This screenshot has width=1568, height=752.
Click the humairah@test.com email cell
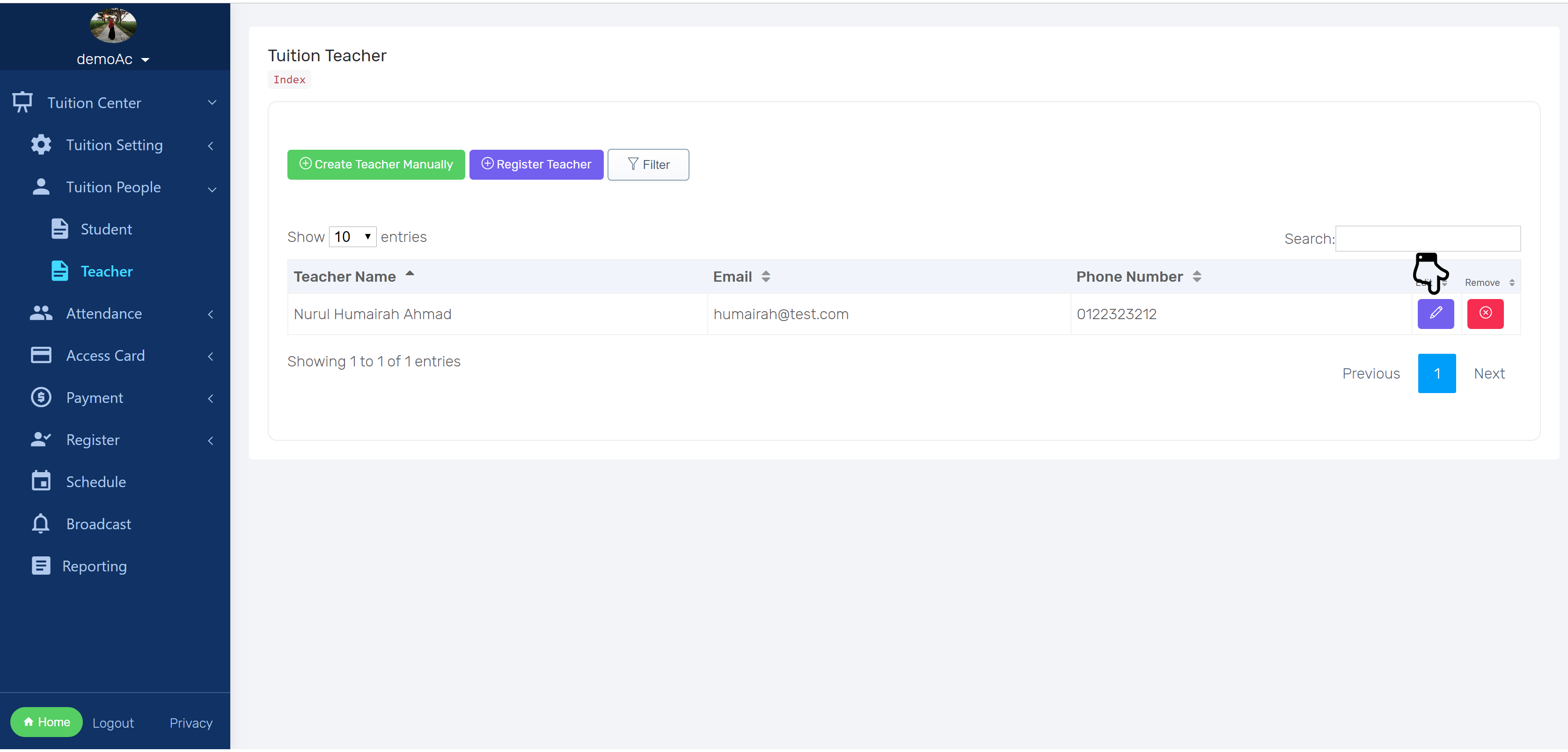point(889,314)
